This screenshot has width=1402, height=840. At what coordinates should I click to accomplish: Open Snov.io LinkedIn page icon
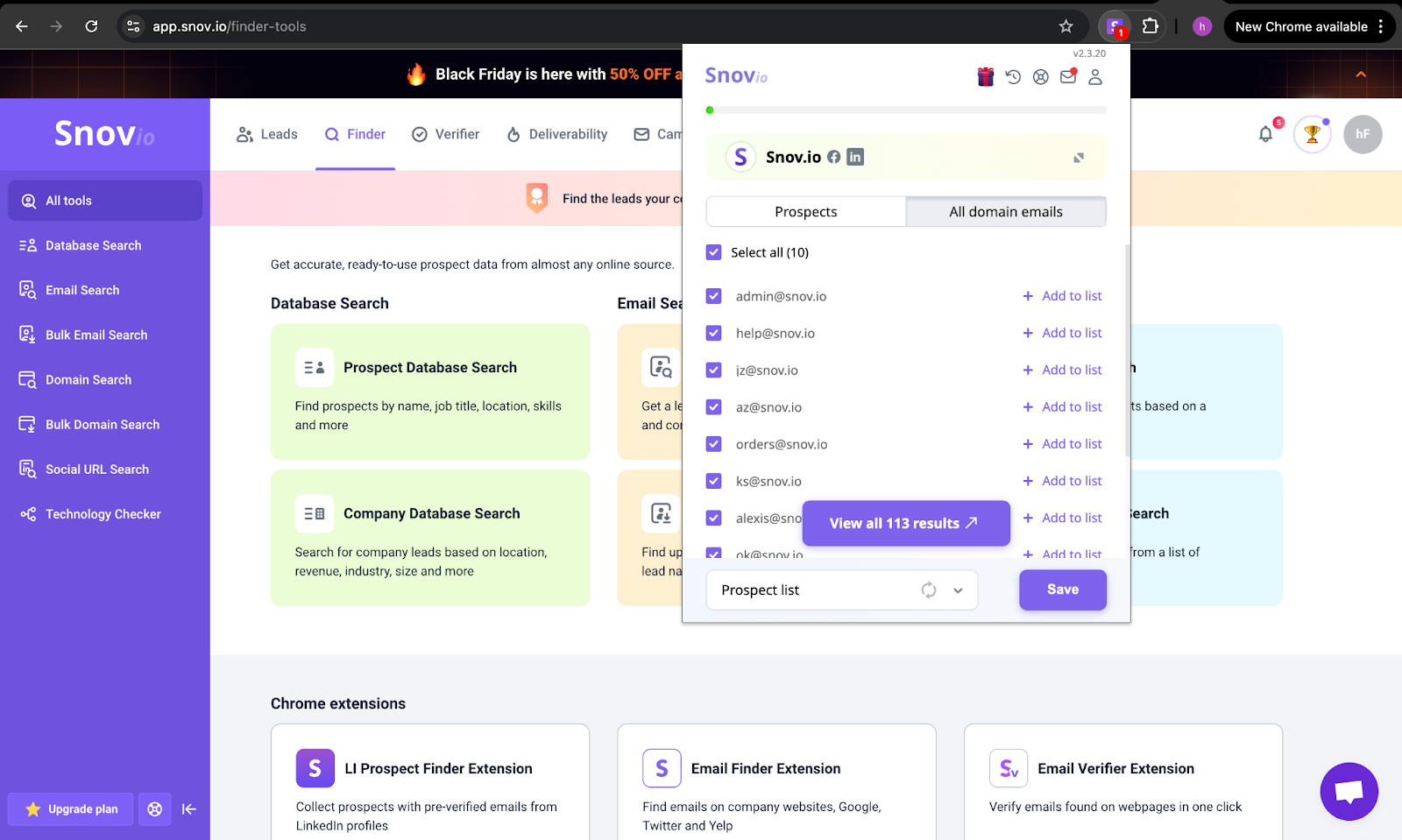click(855, 157)
